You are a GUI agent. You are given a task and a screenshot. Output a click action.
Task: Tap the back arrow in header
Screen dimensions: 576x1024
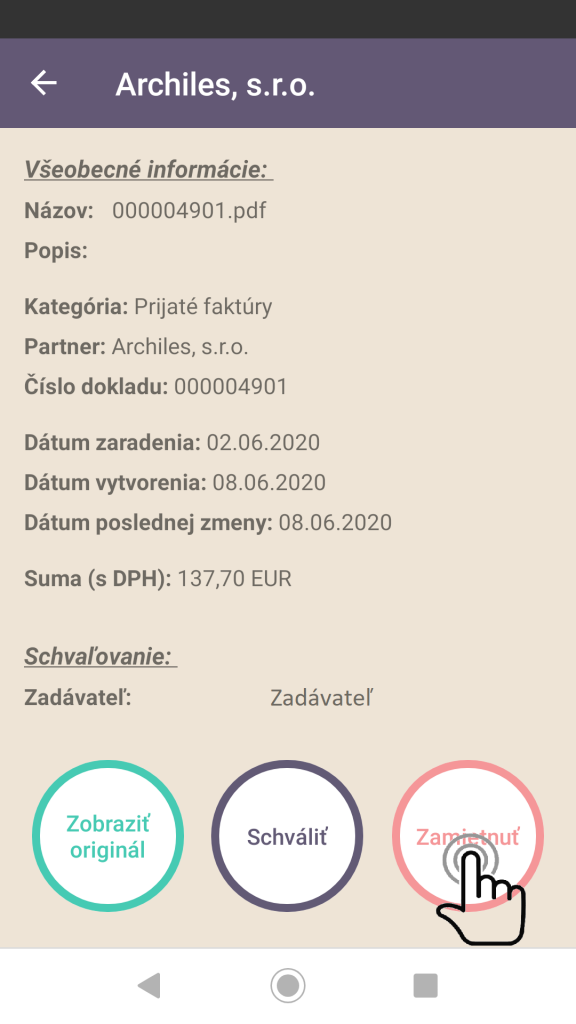(x=44, y=84)
